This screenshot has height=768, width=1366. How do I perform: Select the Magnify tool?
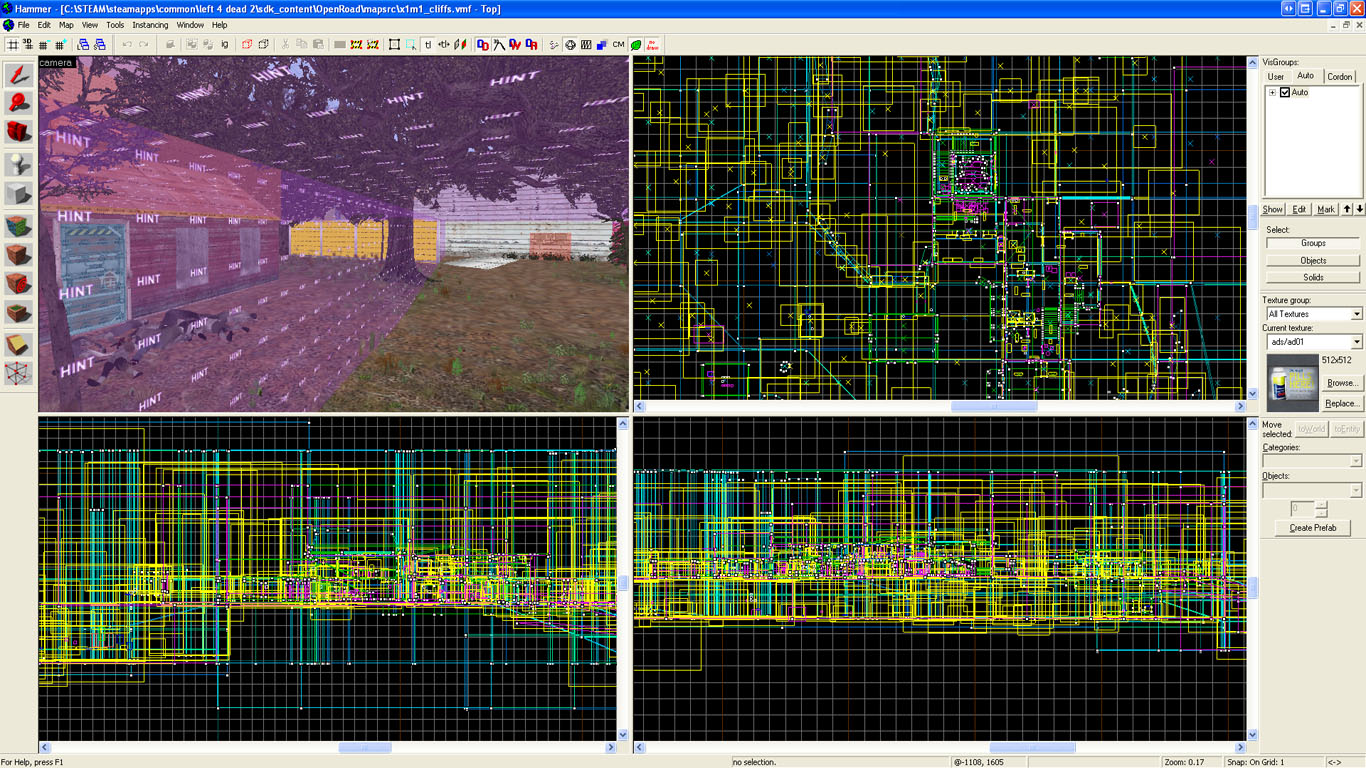[x=20, y=102]
